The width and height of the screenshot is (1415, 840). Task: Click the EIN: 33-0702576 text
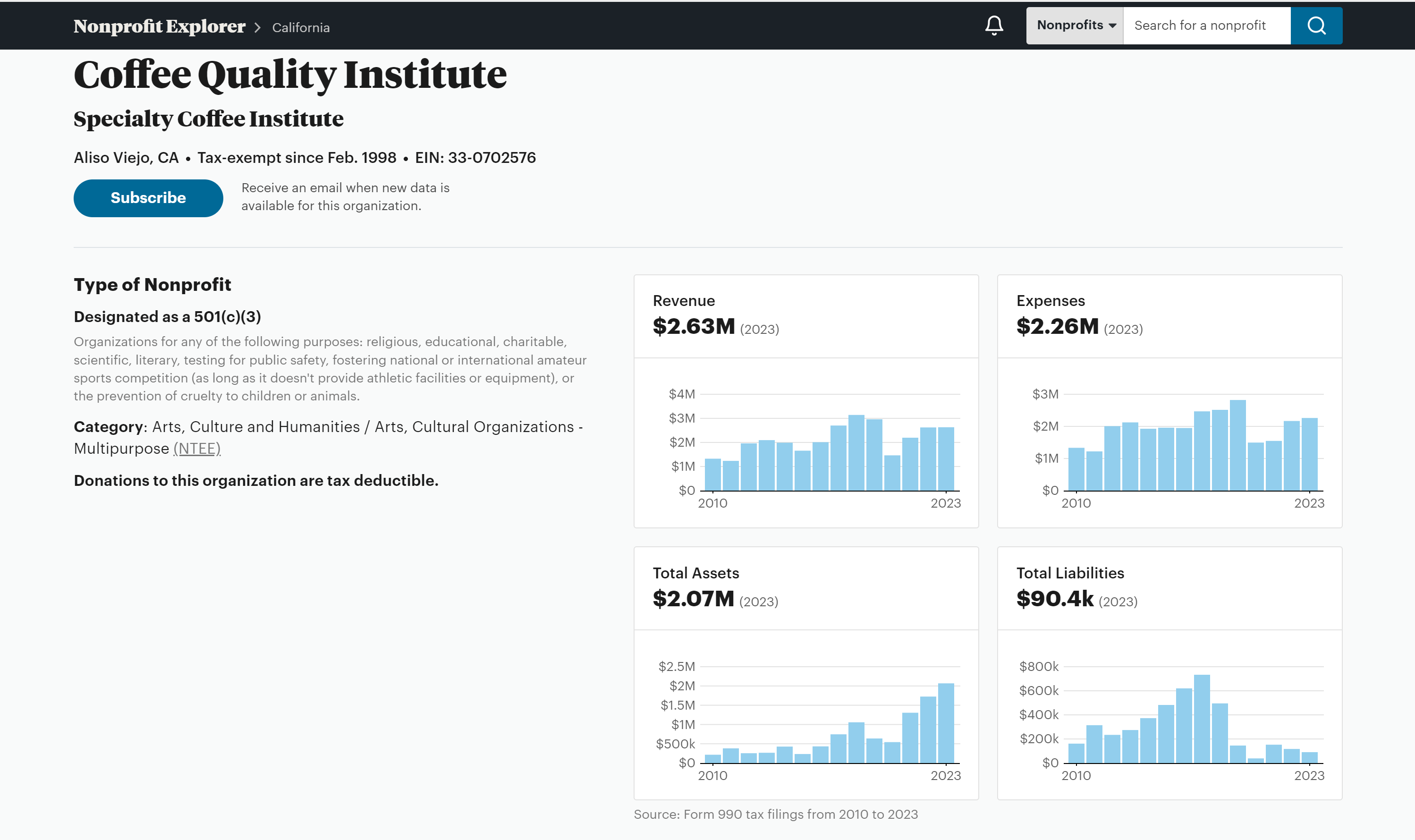click(x=475, y=157)
